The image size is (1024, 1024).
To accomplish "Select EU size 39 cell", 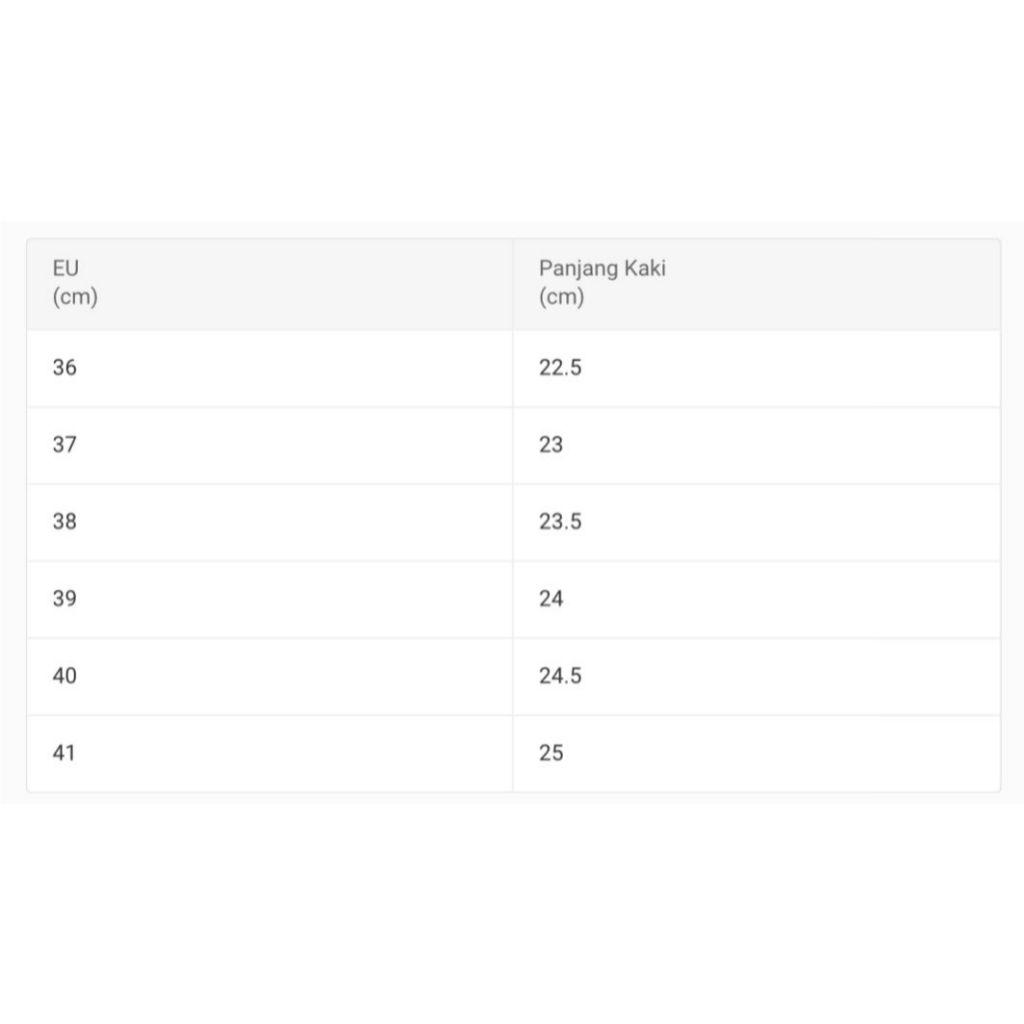I will [x=65, y=599].
